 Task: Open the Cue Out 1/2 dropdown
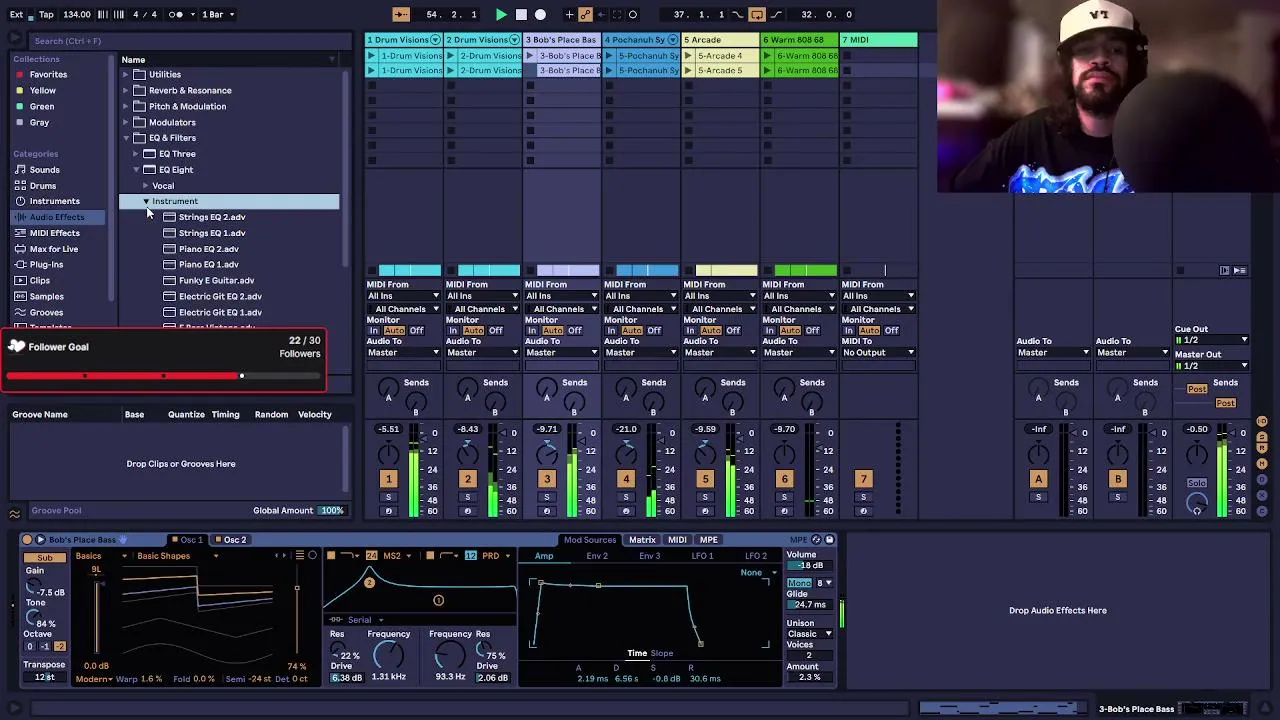(1212, 340)
